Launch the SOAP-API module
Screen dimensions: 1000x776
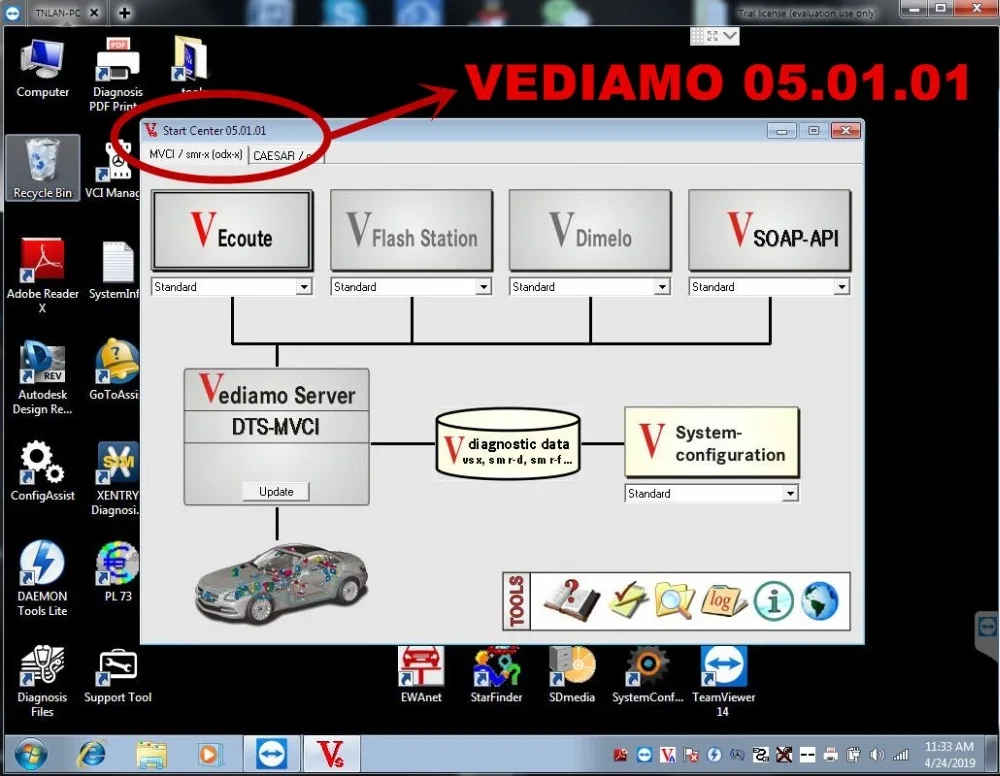click(x=769, y=231)
